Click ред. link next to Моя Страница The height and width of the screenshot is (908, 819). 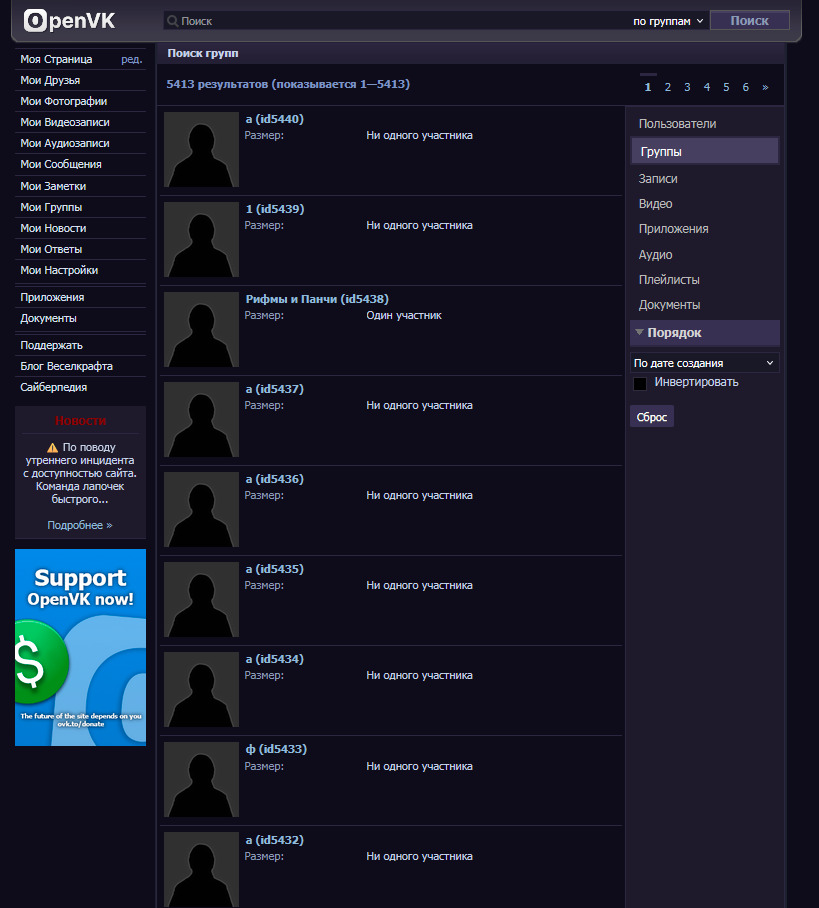tap(132, 60)
